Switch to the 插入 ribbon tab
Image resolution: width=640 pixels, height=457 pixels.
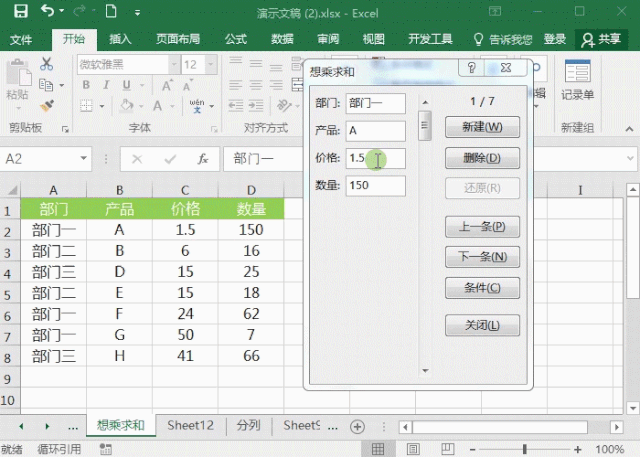pos(121,39)
